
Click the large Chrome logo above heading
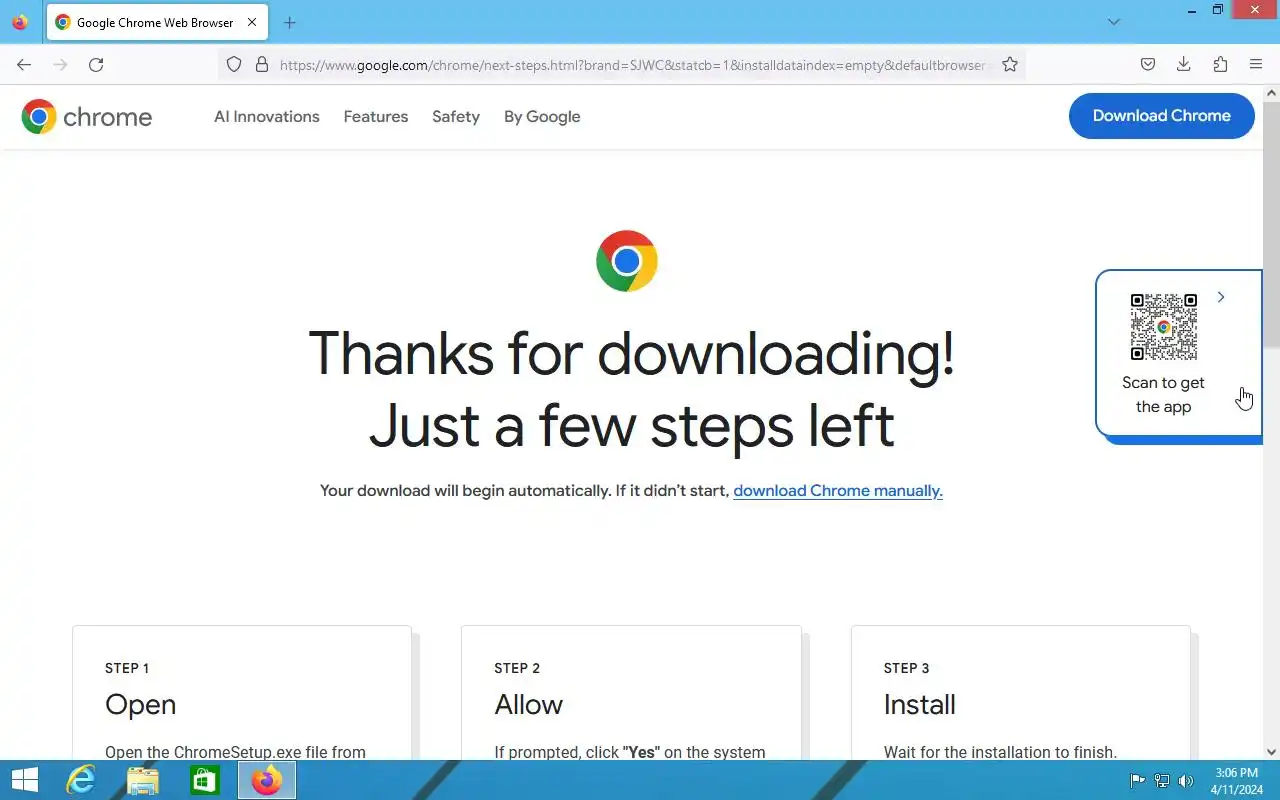(627, 261)
